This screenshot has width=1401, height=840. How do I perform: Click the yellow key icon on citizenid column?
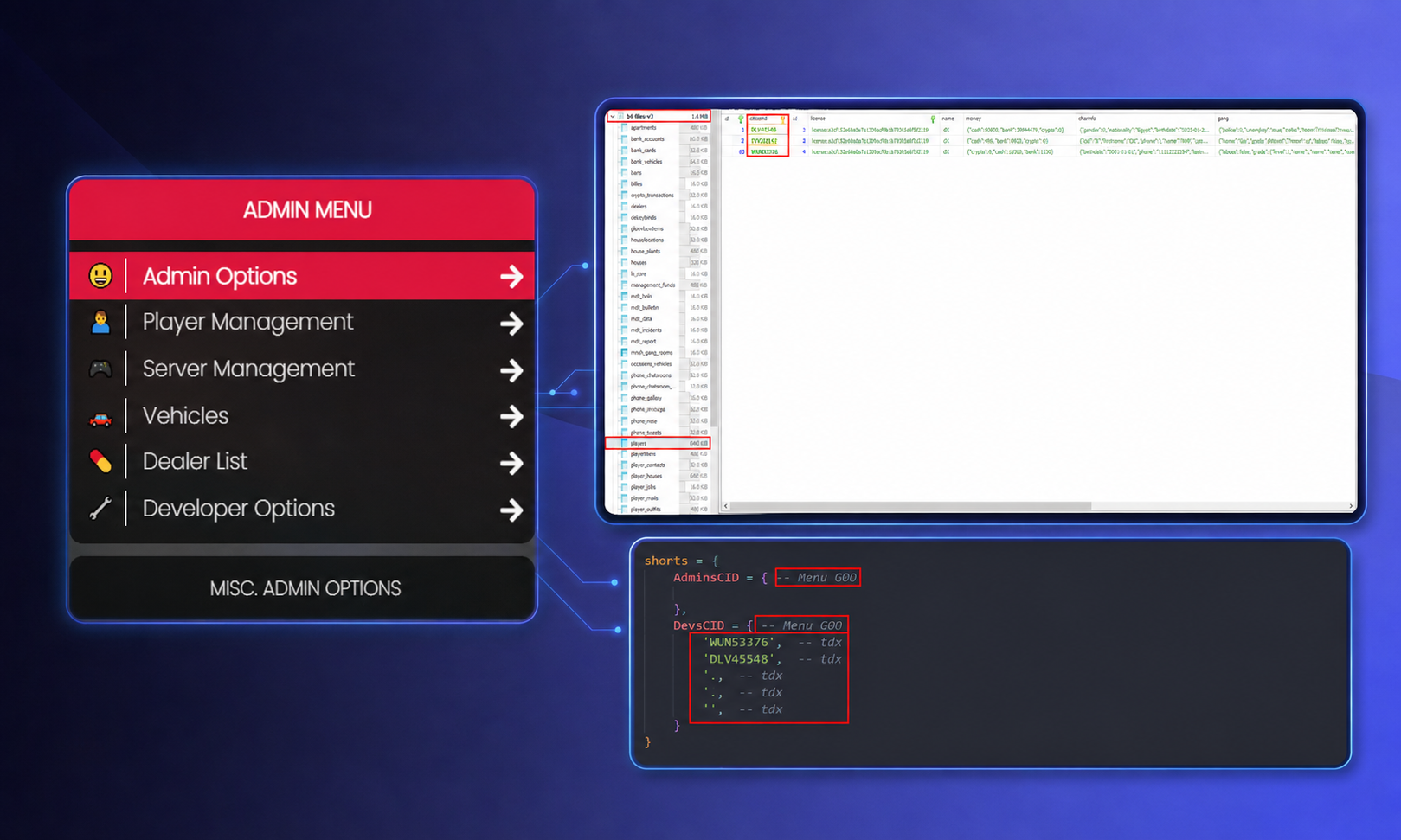[x=782, y=119]
